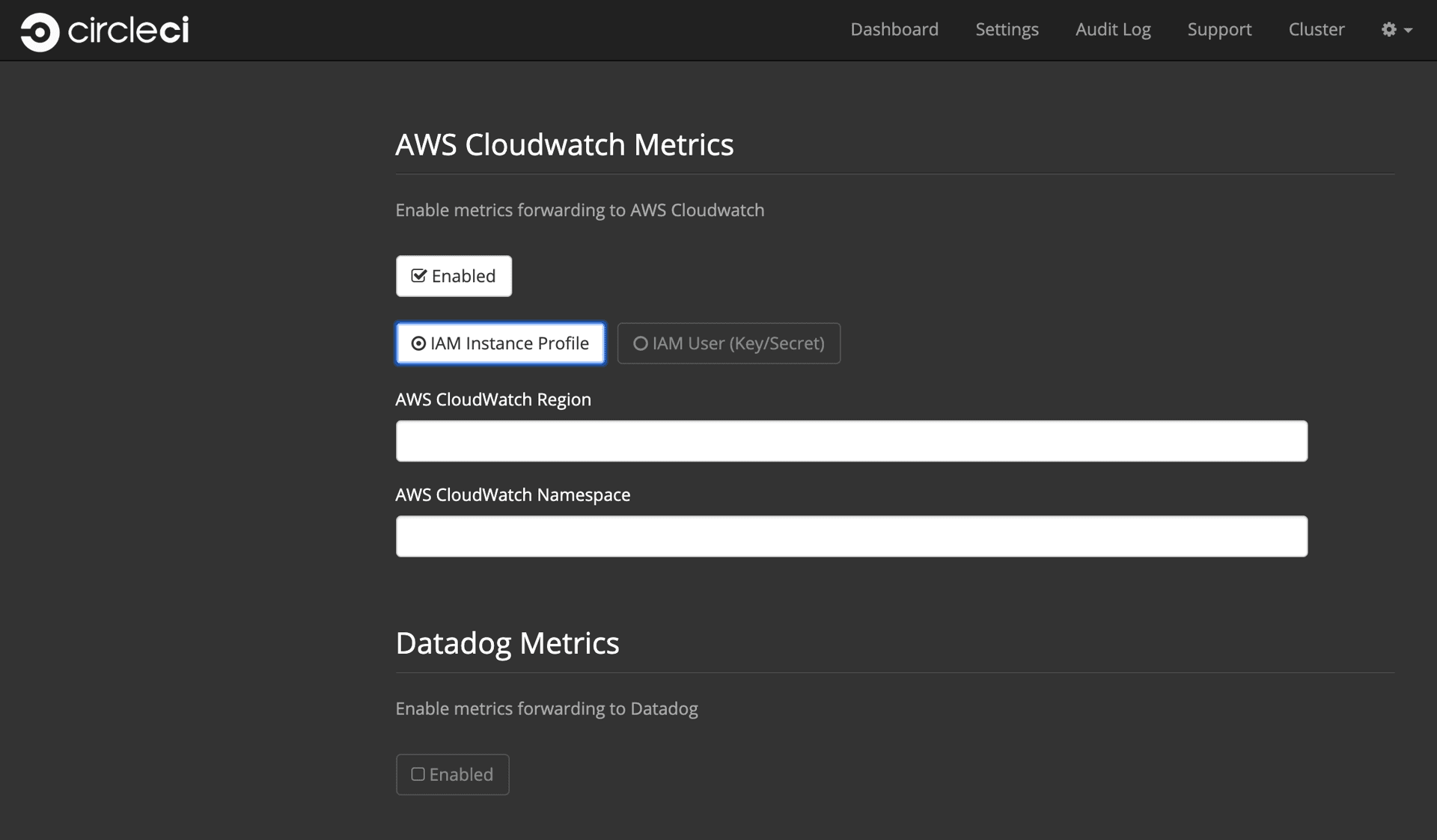1437x840 pixels.
Task: Click the AWS CloudWatch Namespace label
Action: click(513, 494)
